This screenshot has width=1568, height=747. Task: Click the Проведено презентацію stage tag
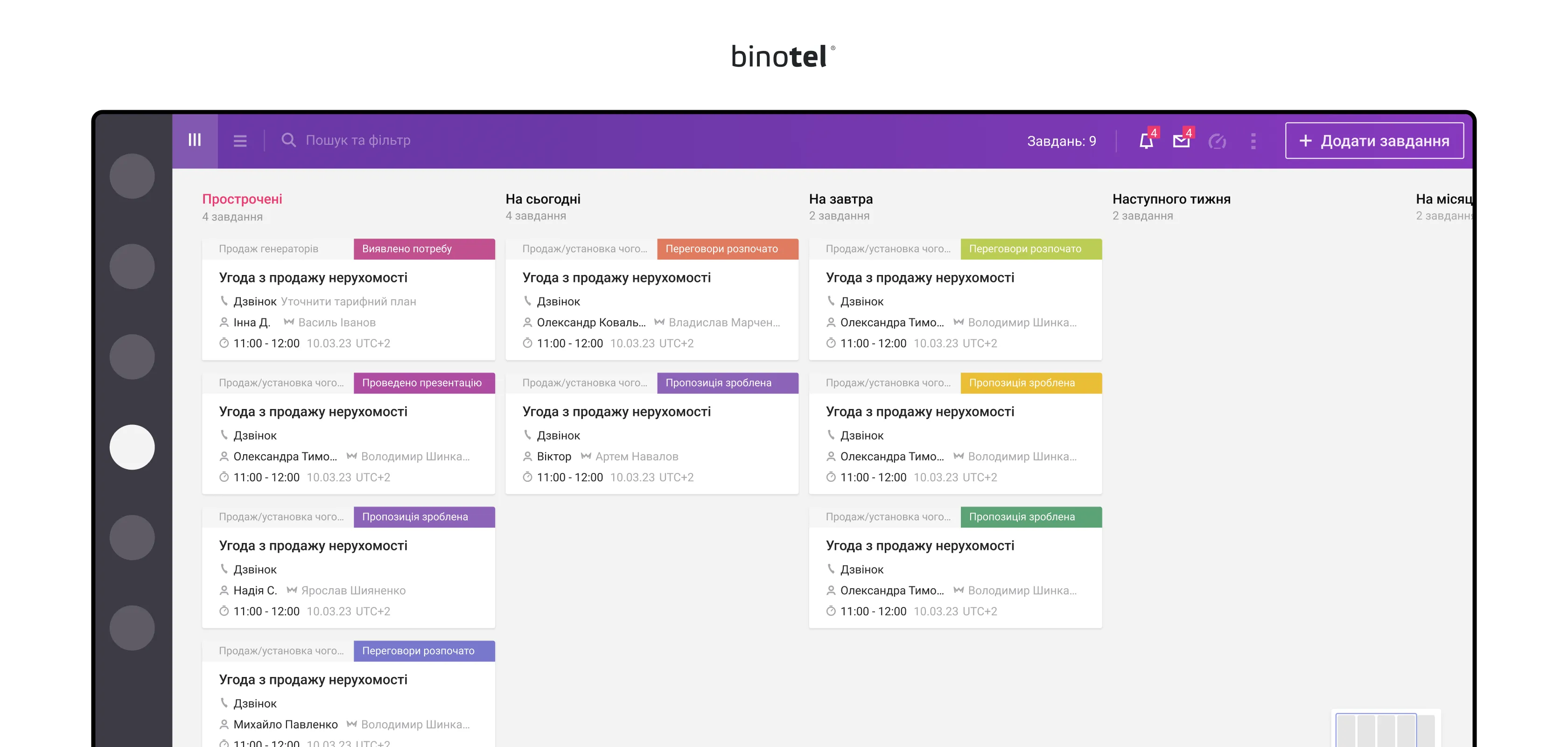tap(424, 383)
